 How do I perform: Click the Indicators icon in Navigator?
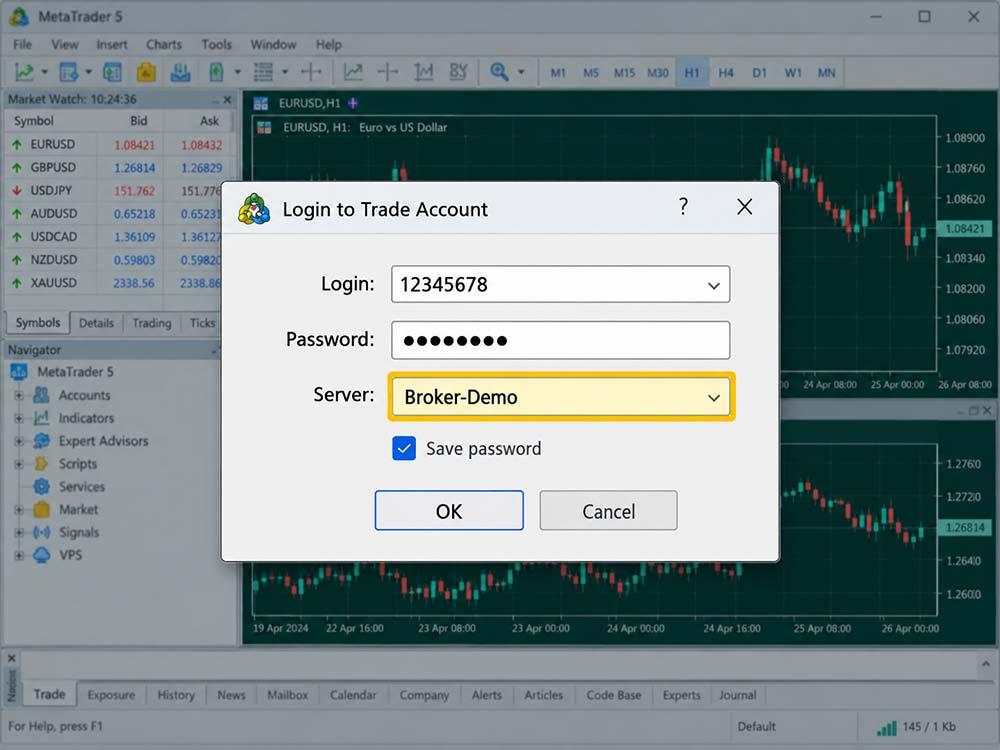[x=41, y=418]
